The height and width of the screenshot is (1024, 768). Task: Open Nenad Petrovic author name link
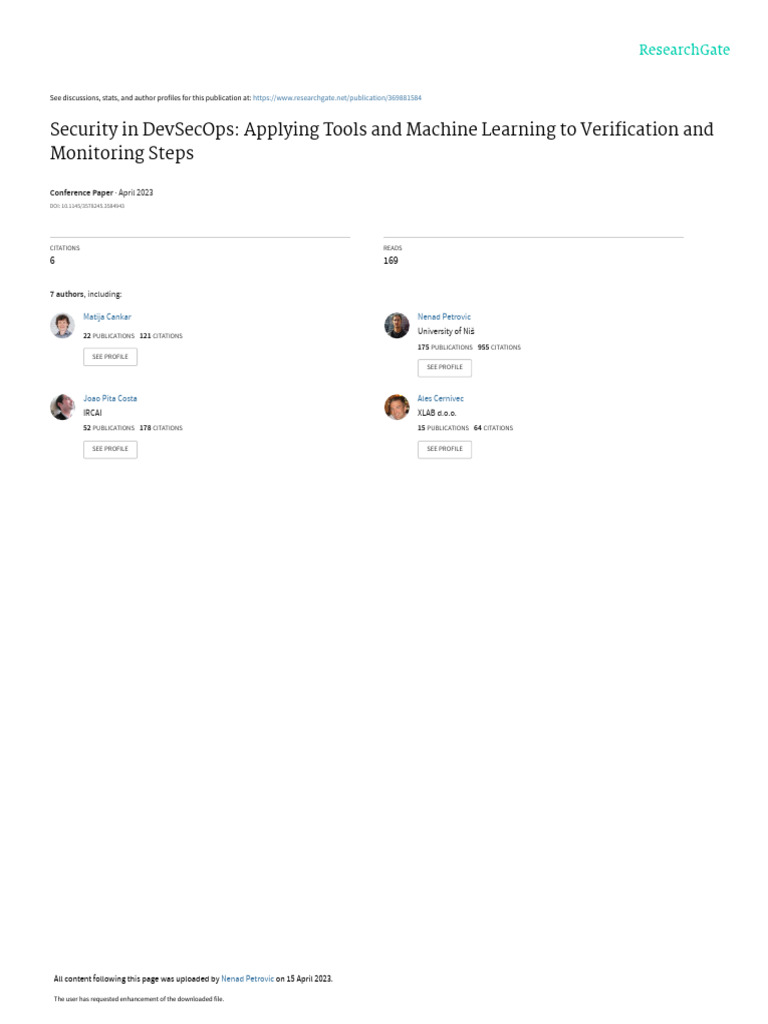point(444,317)
